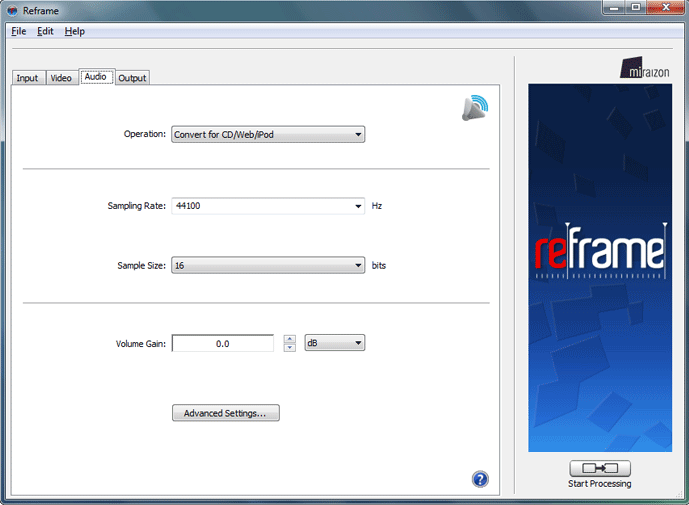
Task: Close the Reframe window
Action: click(665, 7)
